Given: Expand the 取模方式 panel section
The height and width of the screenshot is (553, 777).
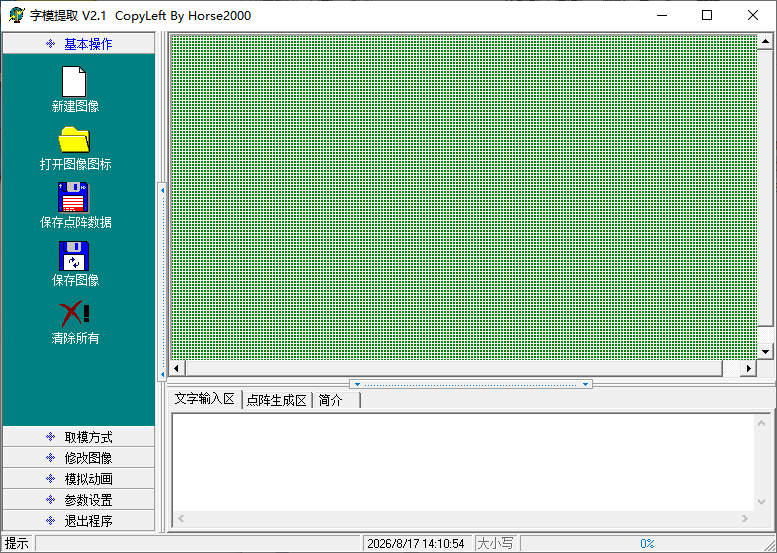Looking at the screenshot, I should (79, 437).
